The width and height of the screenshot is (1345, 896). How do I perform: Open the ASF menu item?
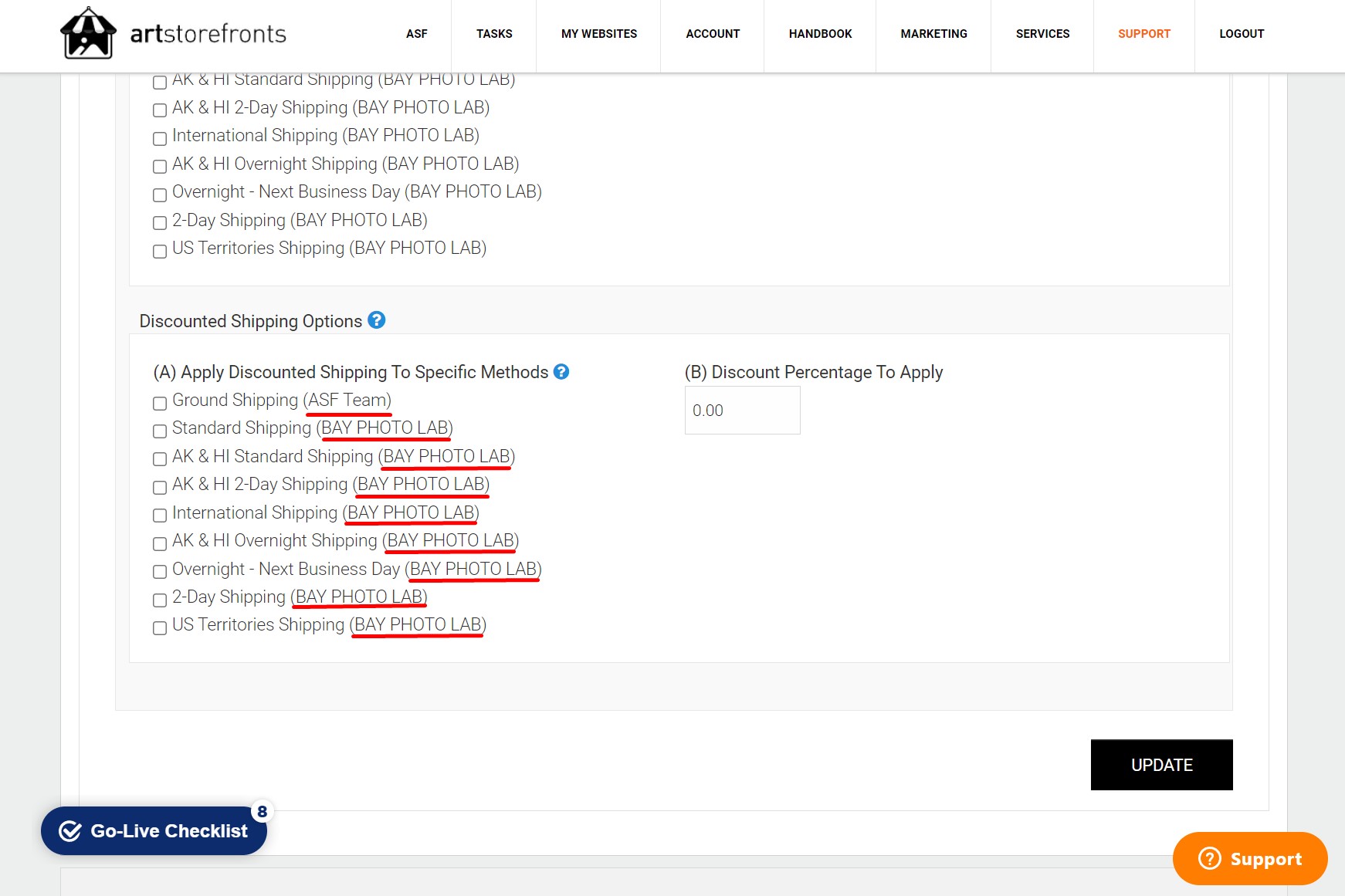click(417, 34)
